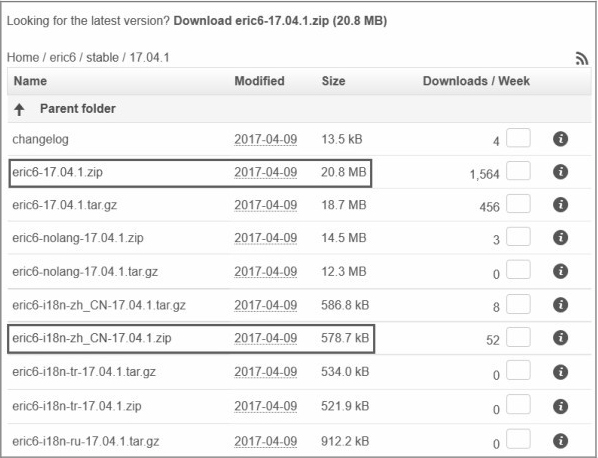This screenshot has height=458, width=598.
Task: Sort the file list by Name column
Action: click(30, 81)
